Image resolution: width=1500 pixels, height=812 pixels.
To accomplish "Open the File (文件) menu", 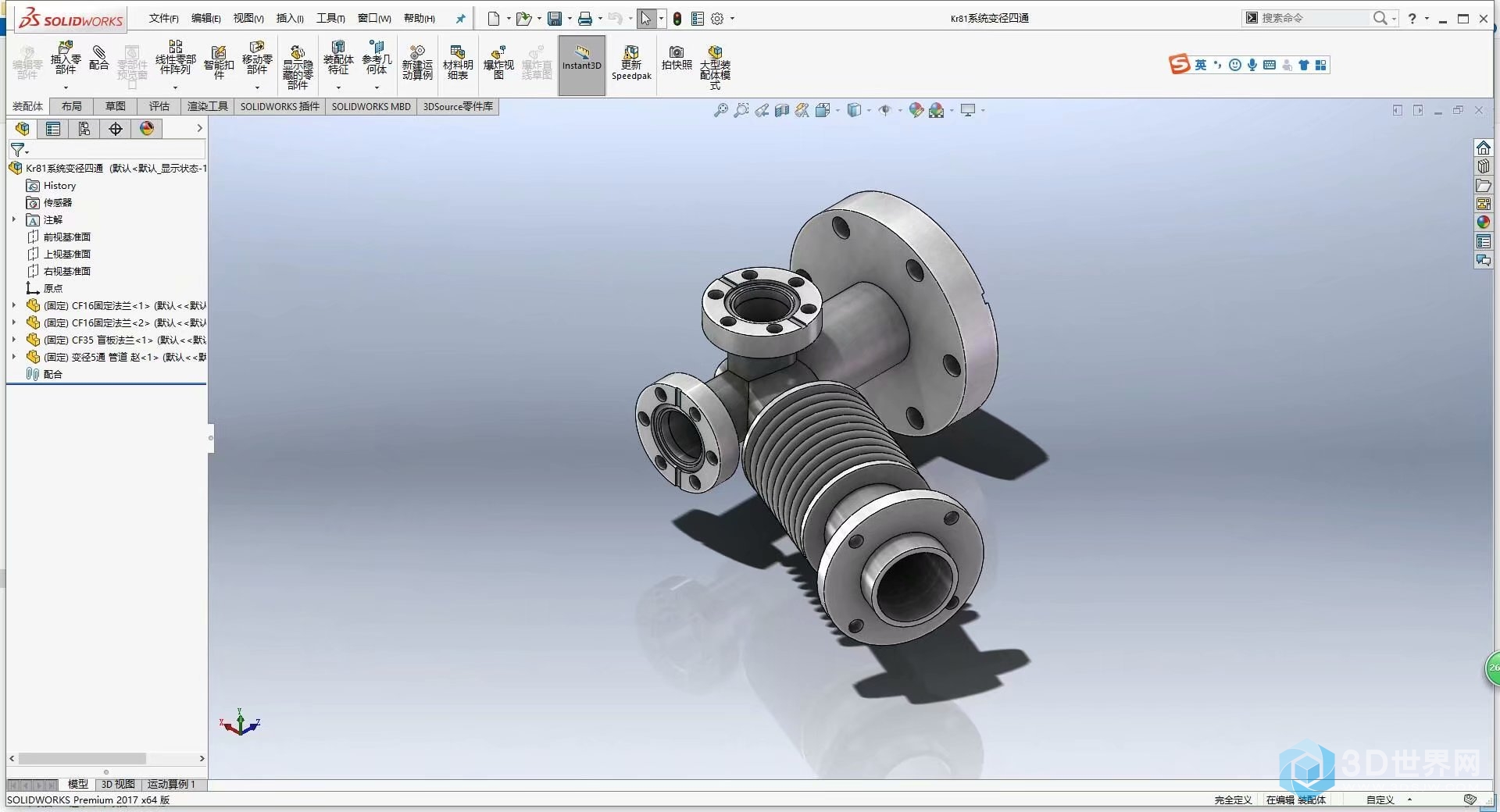I will [x=164, y=19].
